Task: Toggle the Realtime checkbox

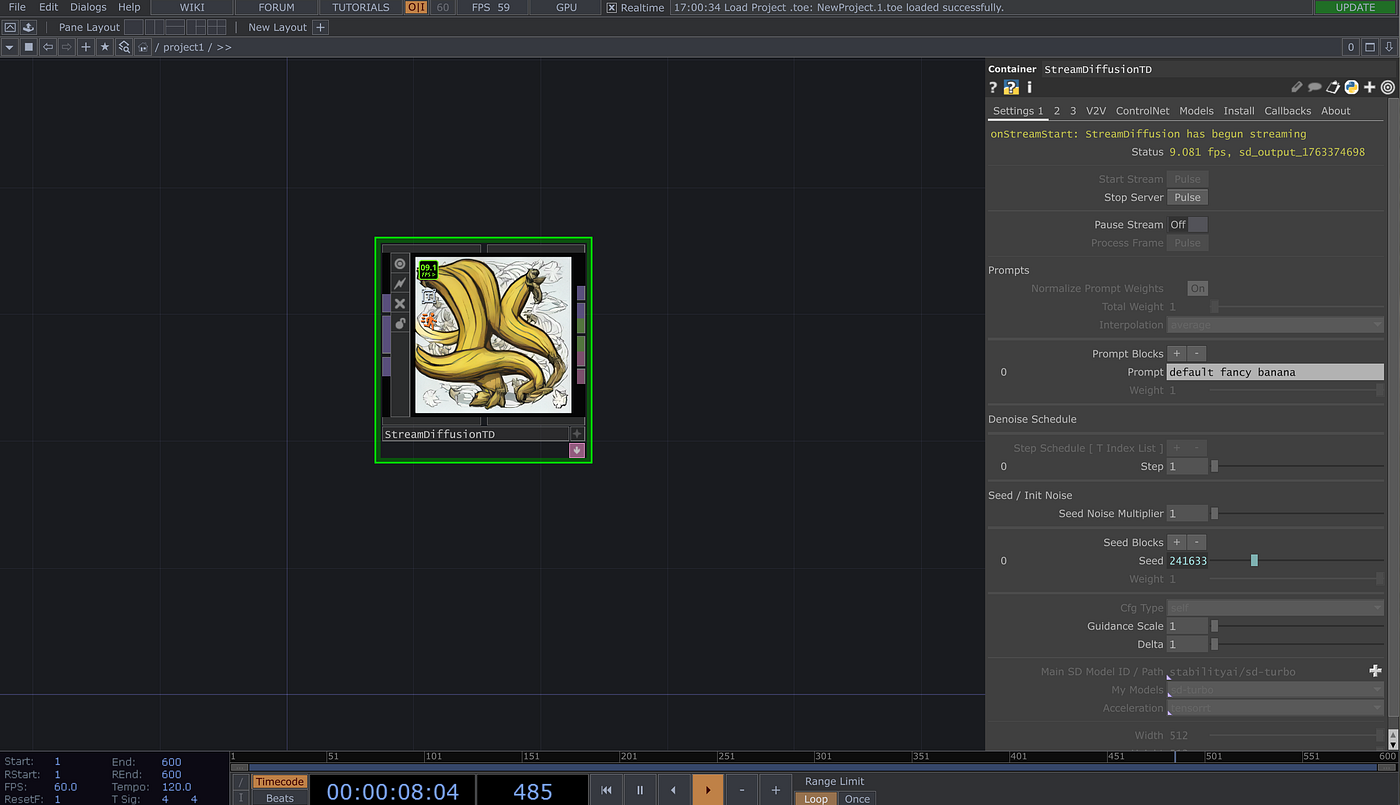Action: [x=612, y=8]
